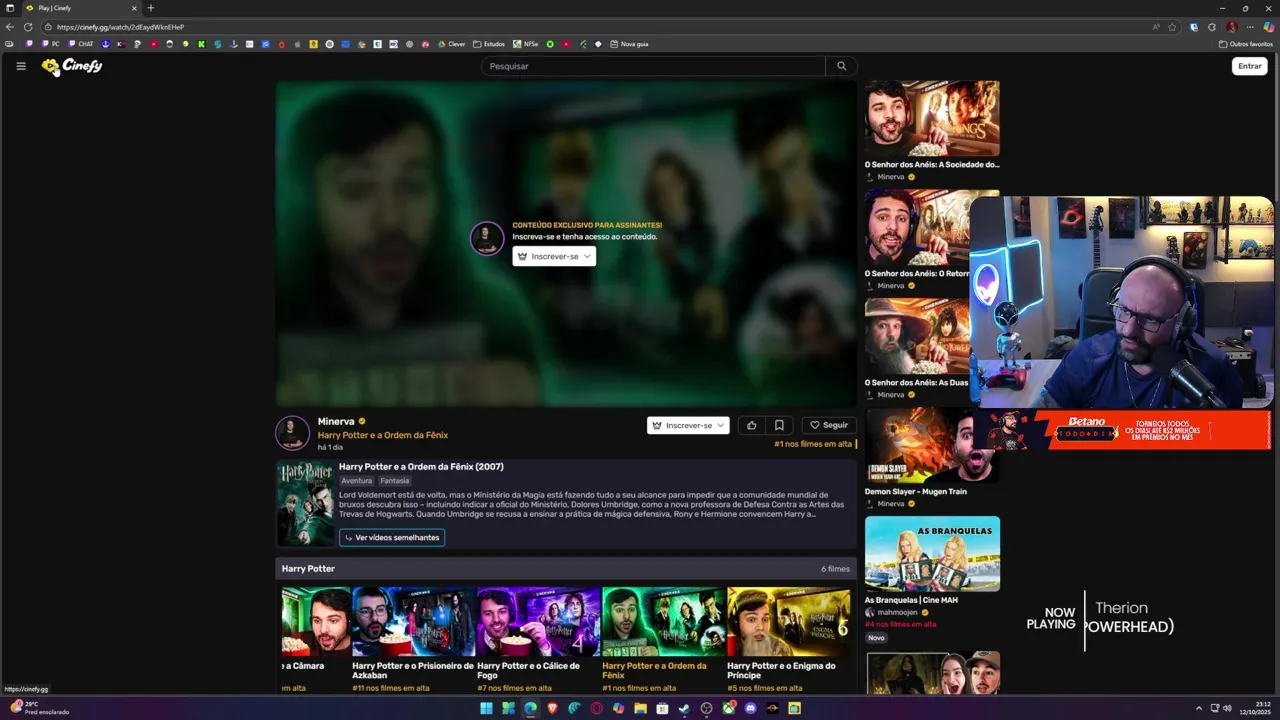
Task: Reload the page with refresh icon
Action: (28, 27)
